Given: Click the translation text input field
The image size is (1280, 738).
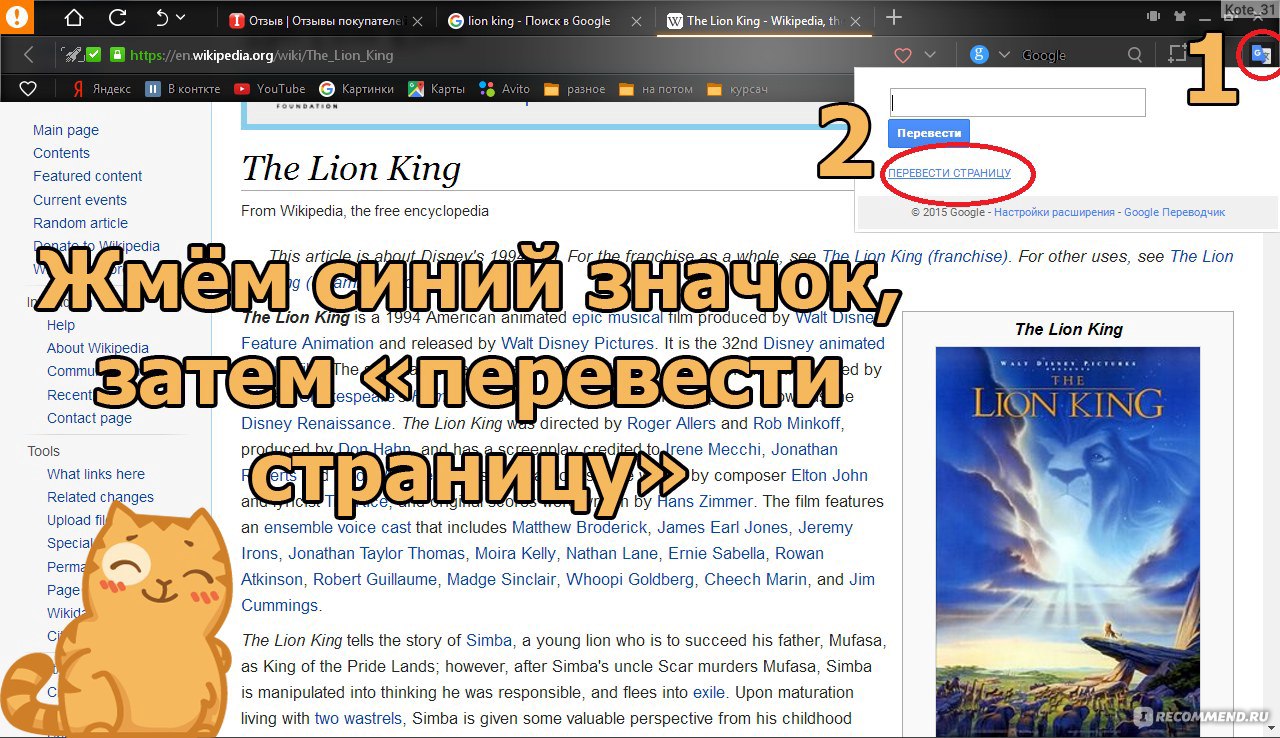Looking at the screenshot, I should tap(1017, 102).
